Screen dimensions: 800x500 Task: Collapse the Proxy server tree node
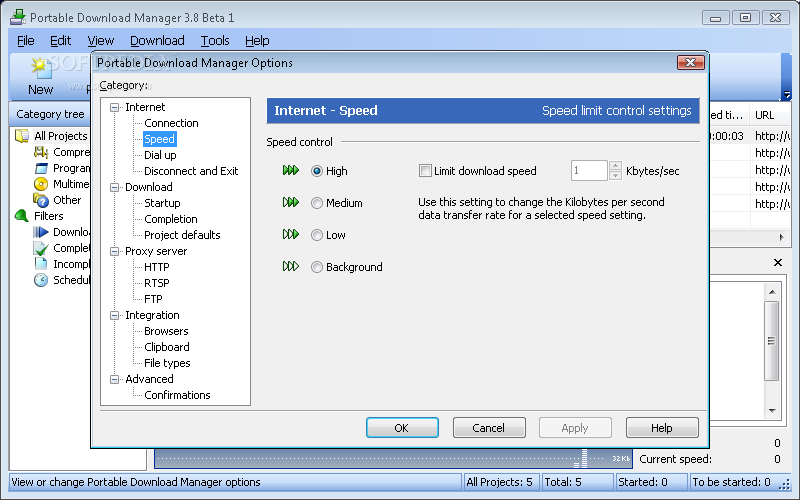[x=115, y=251]
